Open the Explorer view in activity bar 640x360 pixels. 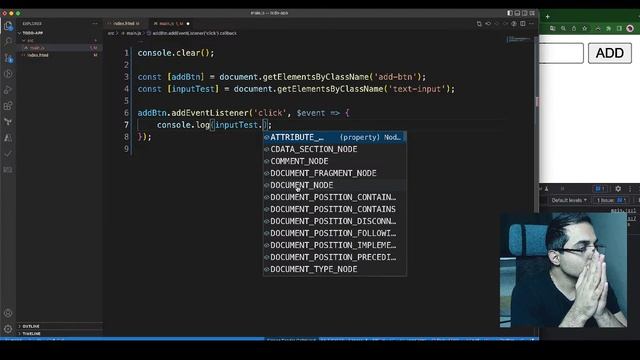point(8,26)
